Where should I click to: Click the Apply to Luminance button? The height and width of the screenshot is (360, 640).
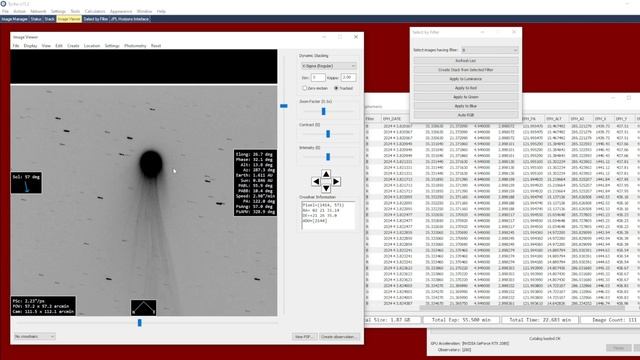(466, 79)
